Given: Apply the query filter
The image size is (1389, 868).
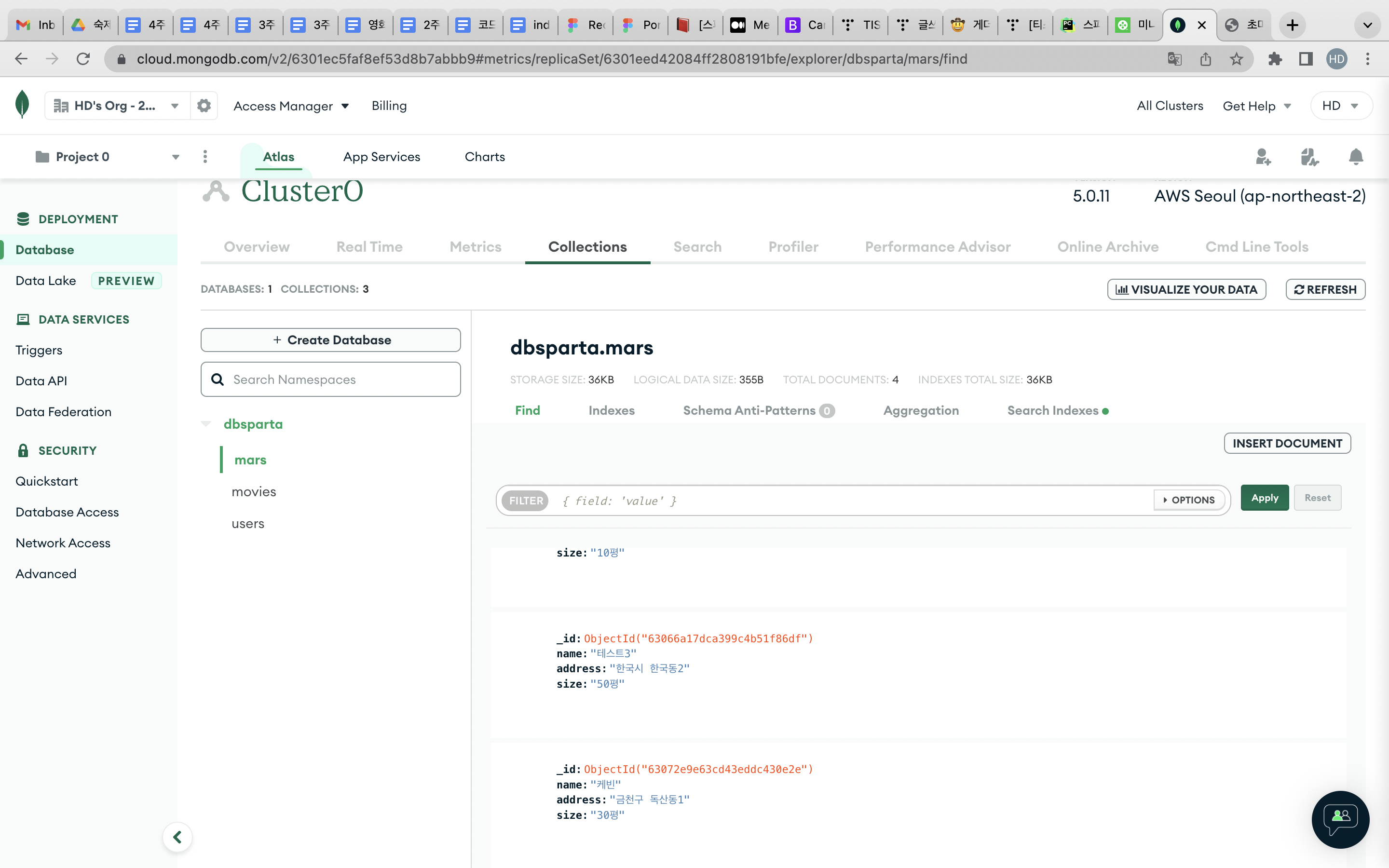Looking at the screenshot, I should click(x=1265, y=498).
